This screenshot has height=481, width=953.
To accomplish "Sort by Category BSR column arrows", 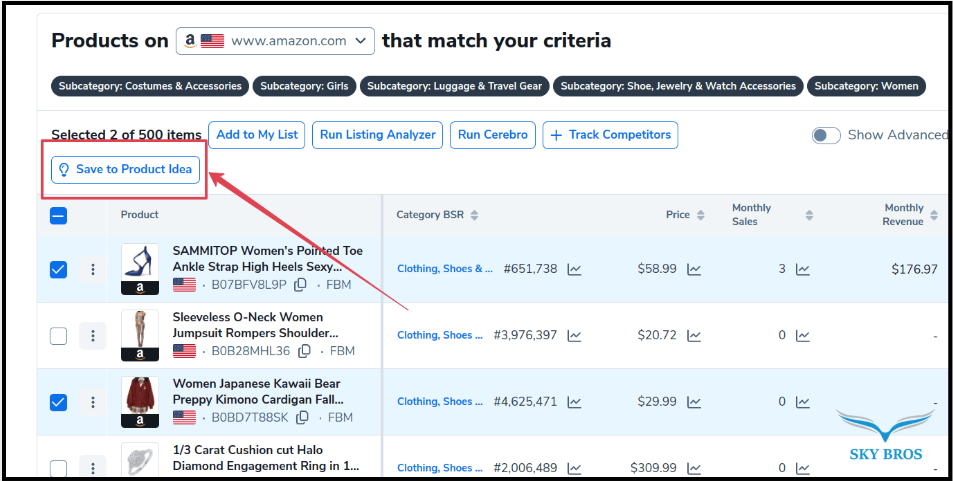I will (475, 215).
